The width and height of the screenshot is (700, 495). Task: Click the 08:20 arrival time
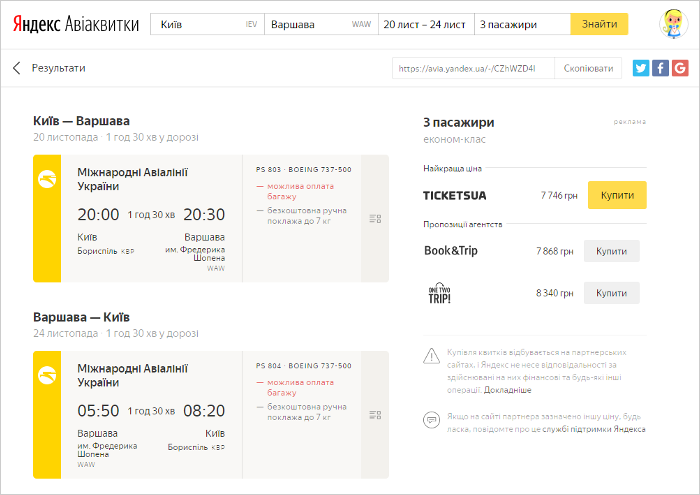pyautogui.click(x=204, y=411)
